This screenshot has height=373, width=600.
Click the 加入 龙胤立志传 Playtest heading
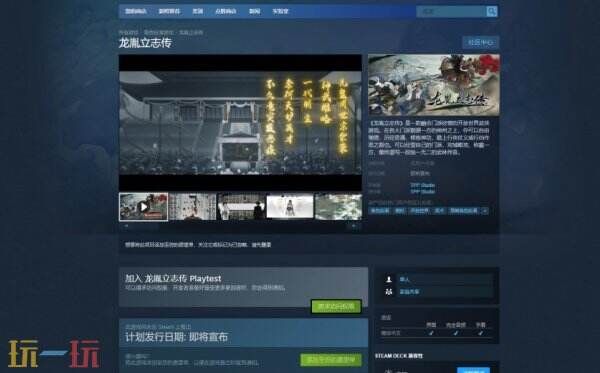click(173, 279)
